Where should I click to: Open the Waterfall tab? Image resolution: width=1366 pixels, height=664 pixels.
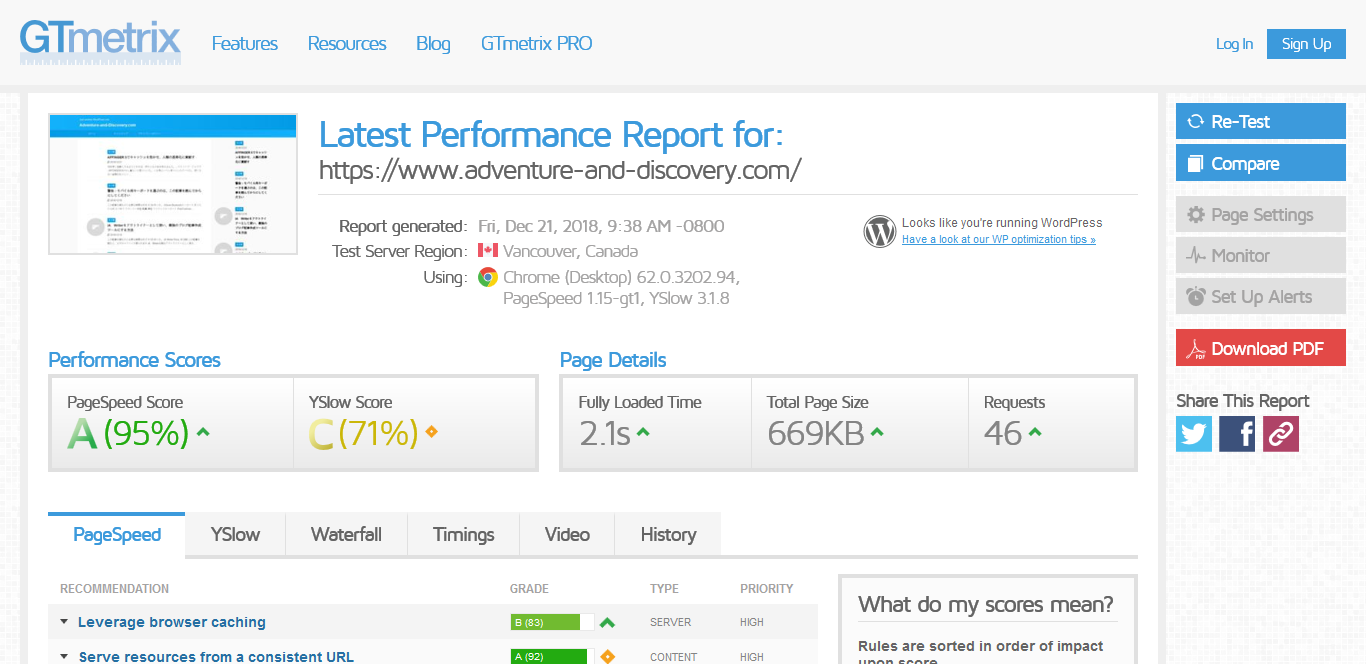click(x=346, y=535)
